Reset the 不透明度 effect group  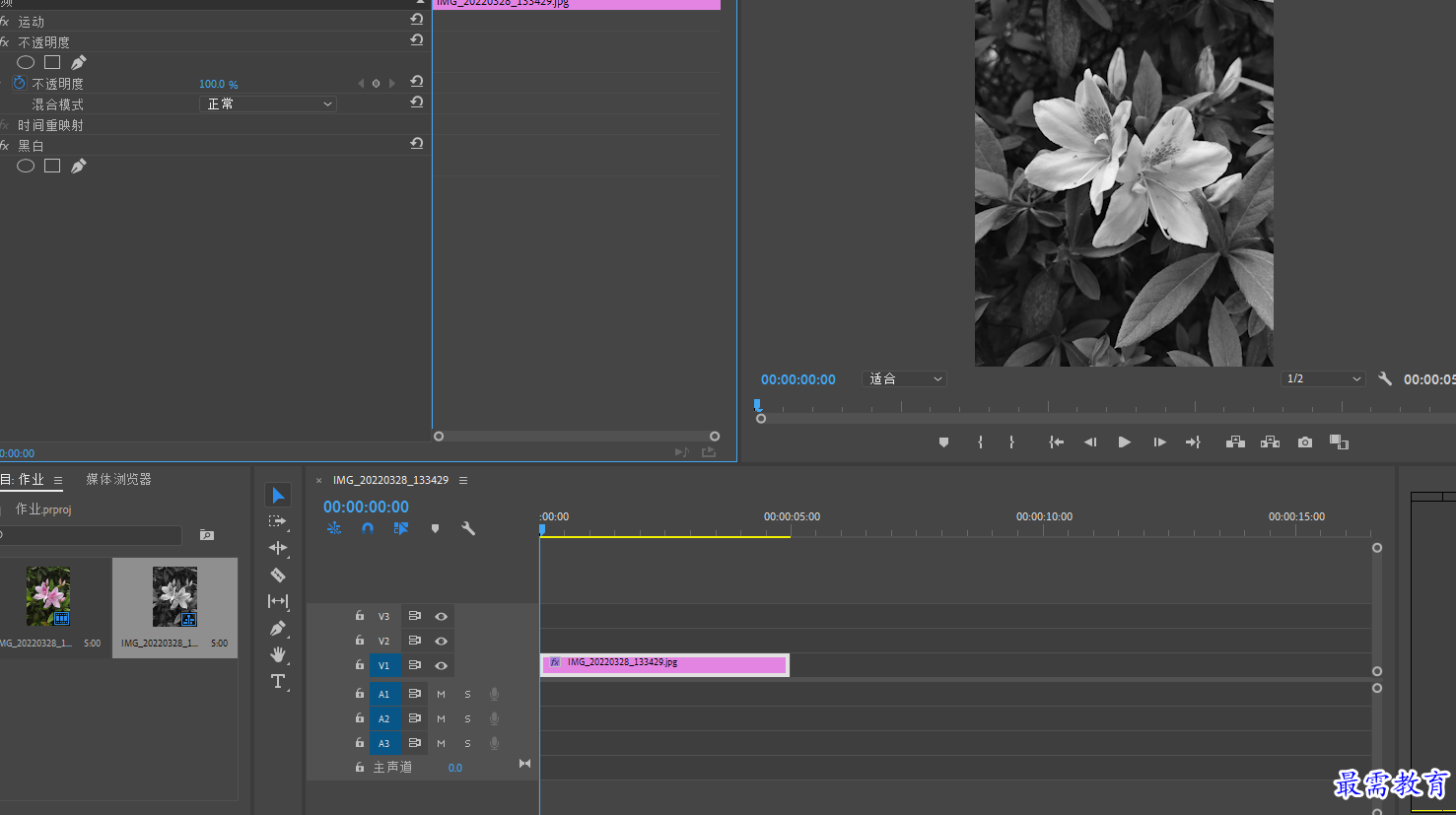[417, 40]
